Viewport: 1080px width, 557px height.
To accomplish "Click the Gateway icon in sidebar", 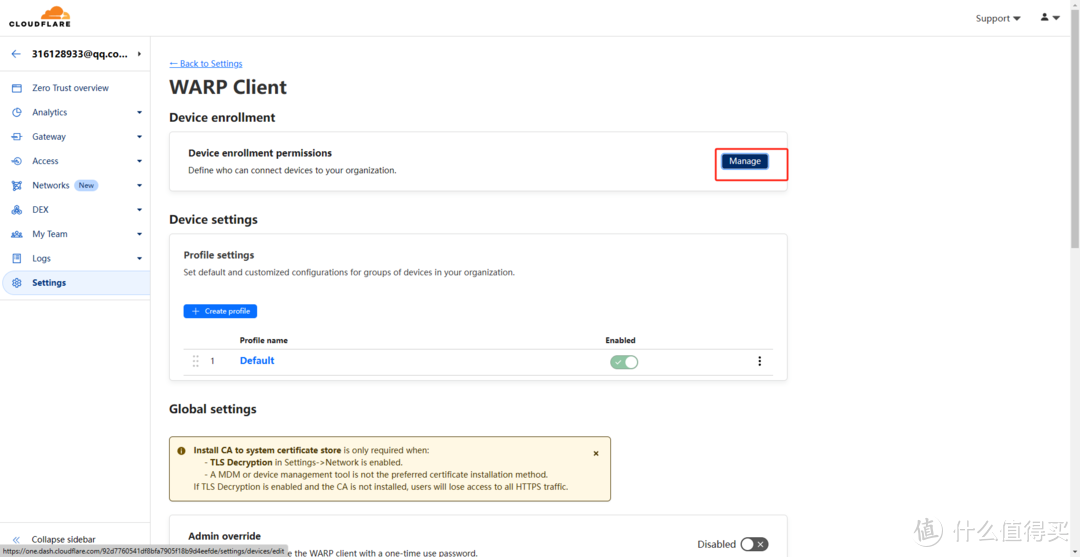I will tap(17, 137).
